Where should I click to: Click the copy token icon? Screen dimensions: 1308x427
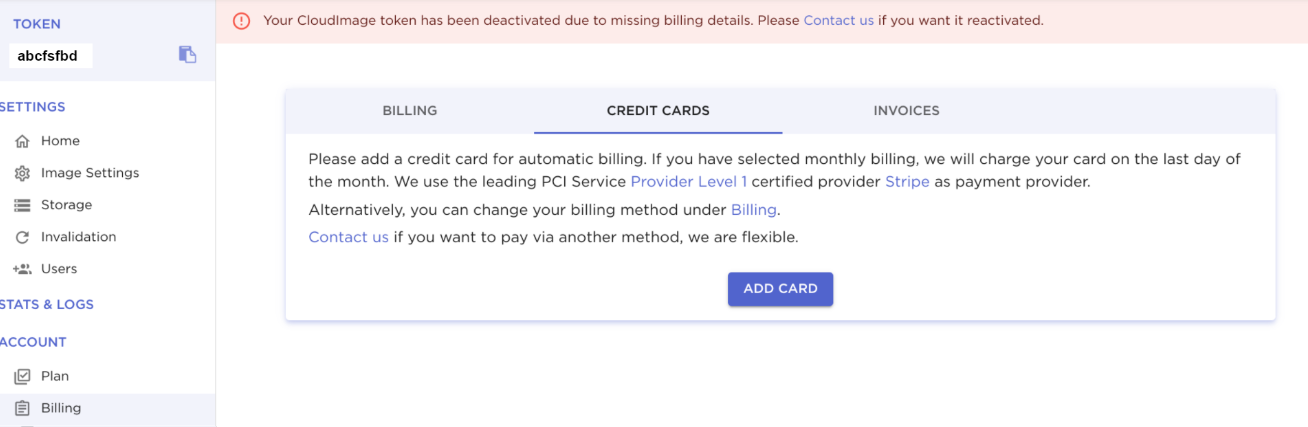click(187, 55)
